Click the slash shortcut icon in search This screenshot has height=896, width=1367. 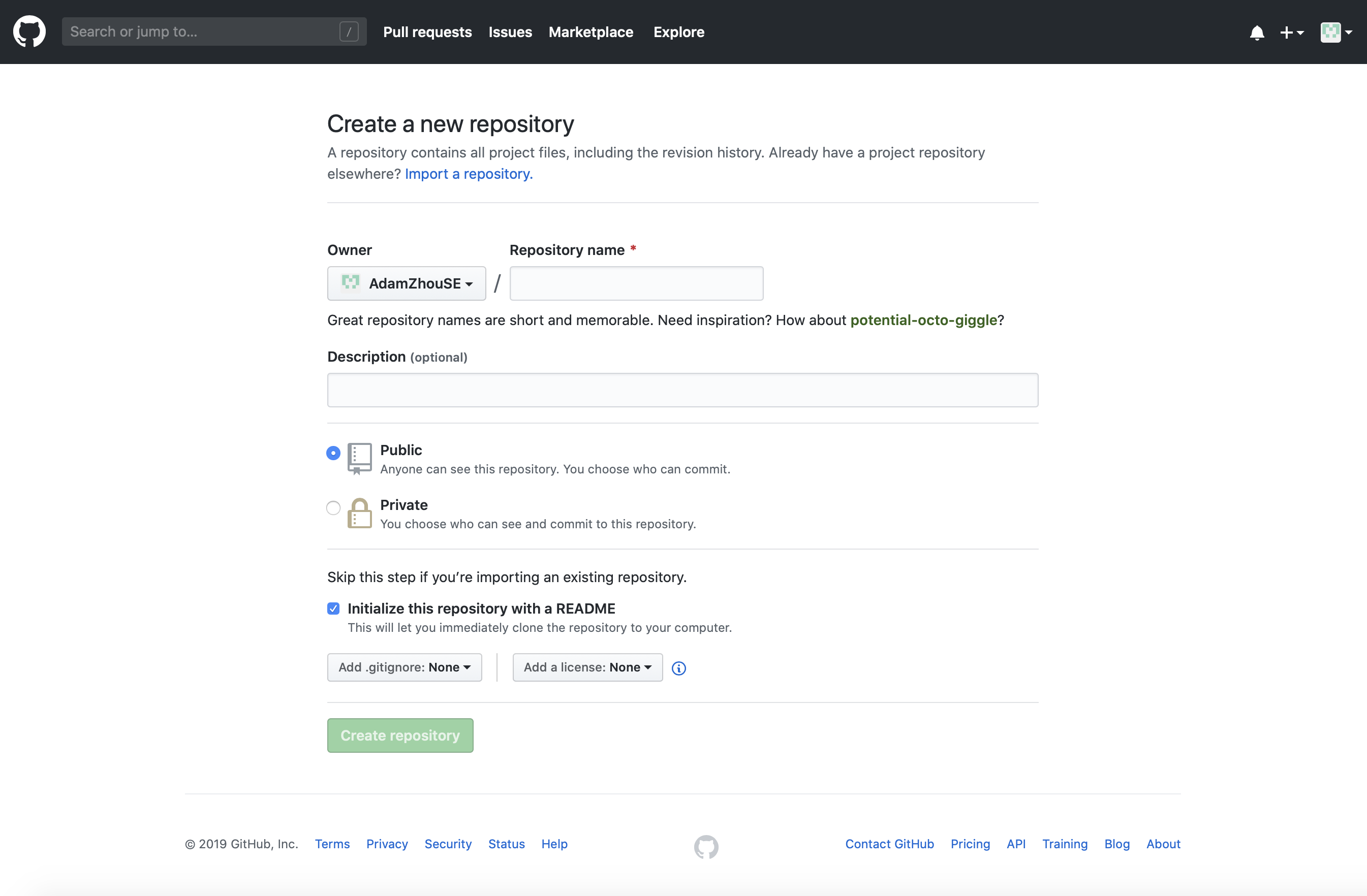pyautogui.click(x=349, y=31)
